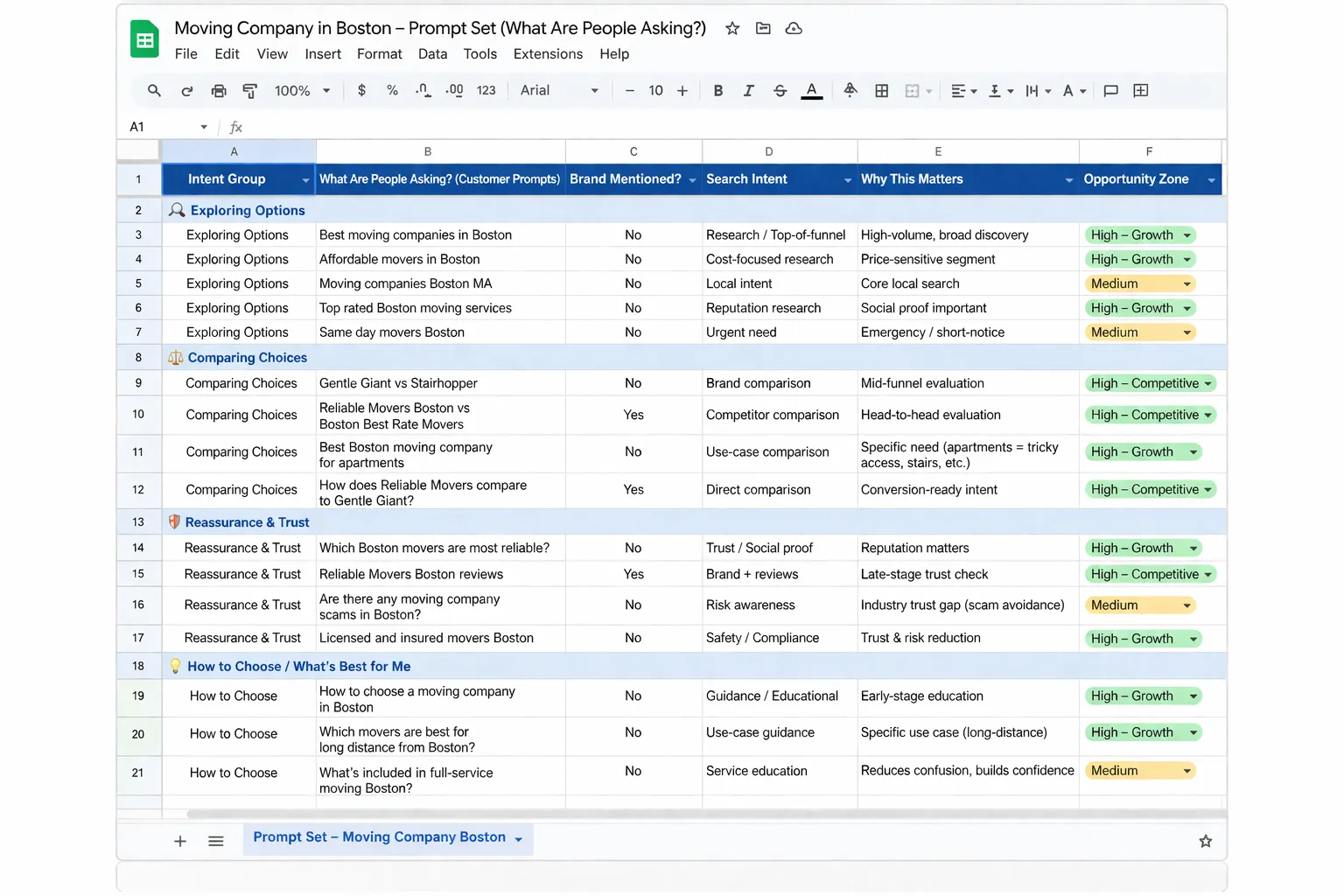Select the paint format tool
1344x896 pixels.
coord(249,91)
